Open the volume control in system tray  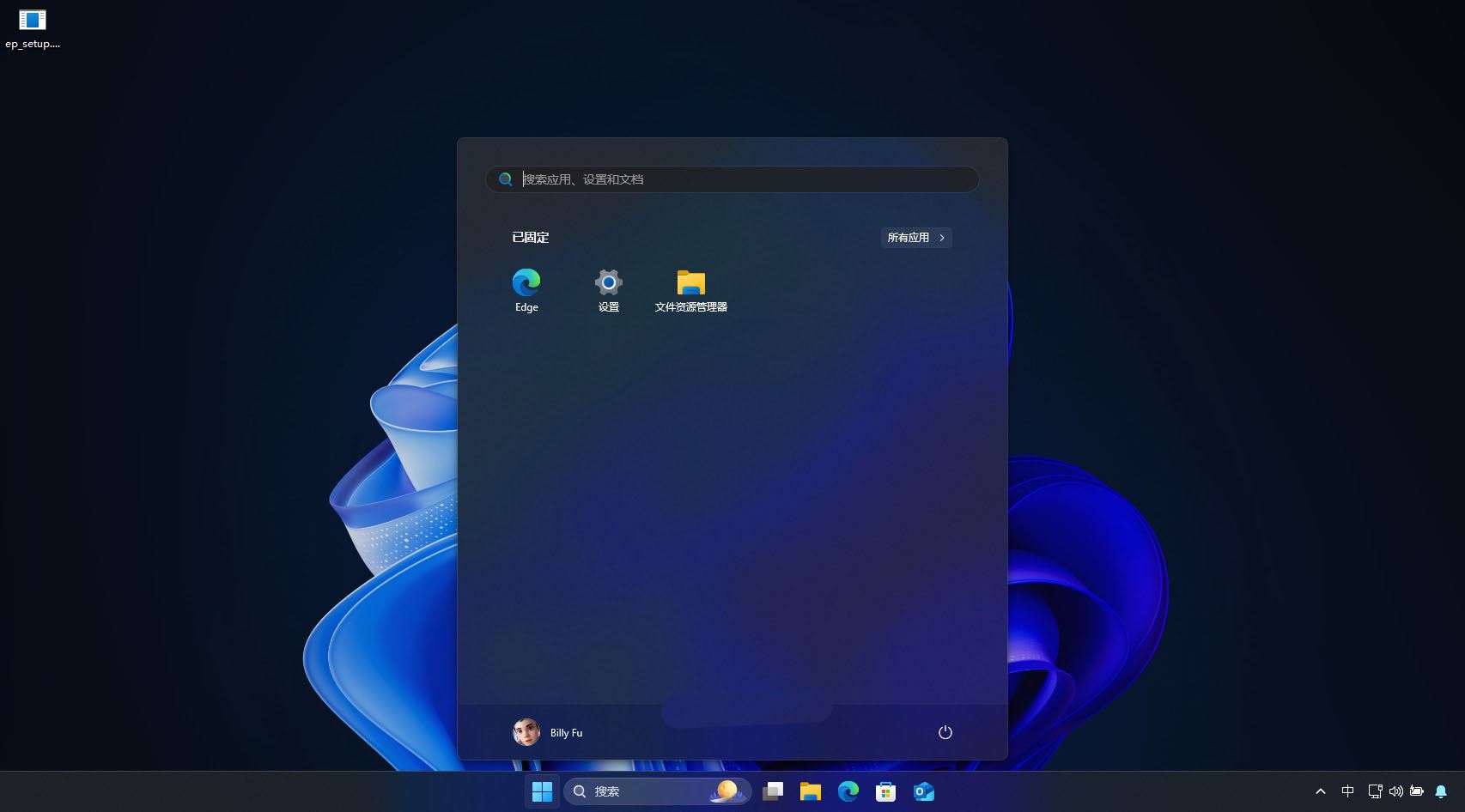[1395, 791]
